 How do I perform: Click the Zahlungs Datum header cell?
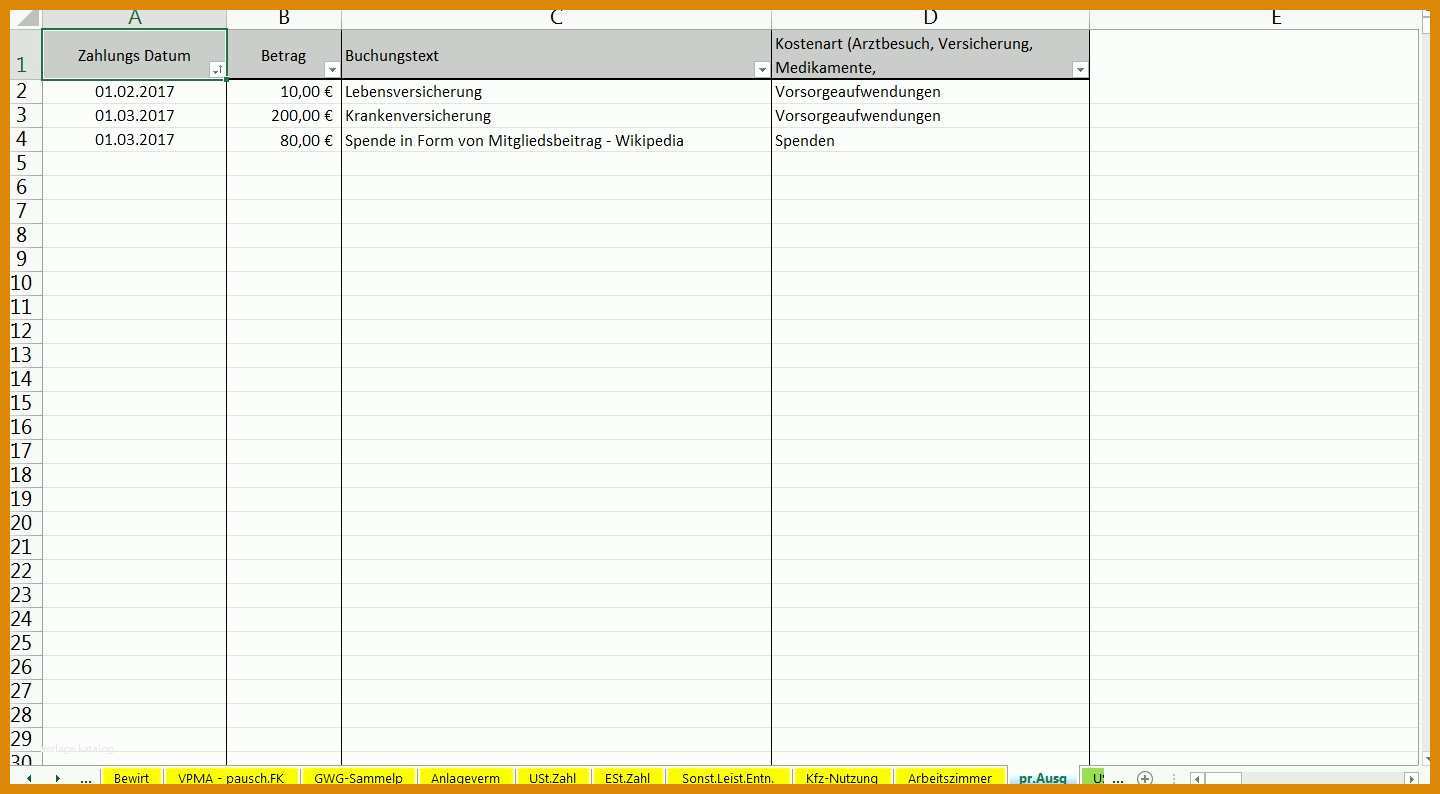[x=134, y=55]
